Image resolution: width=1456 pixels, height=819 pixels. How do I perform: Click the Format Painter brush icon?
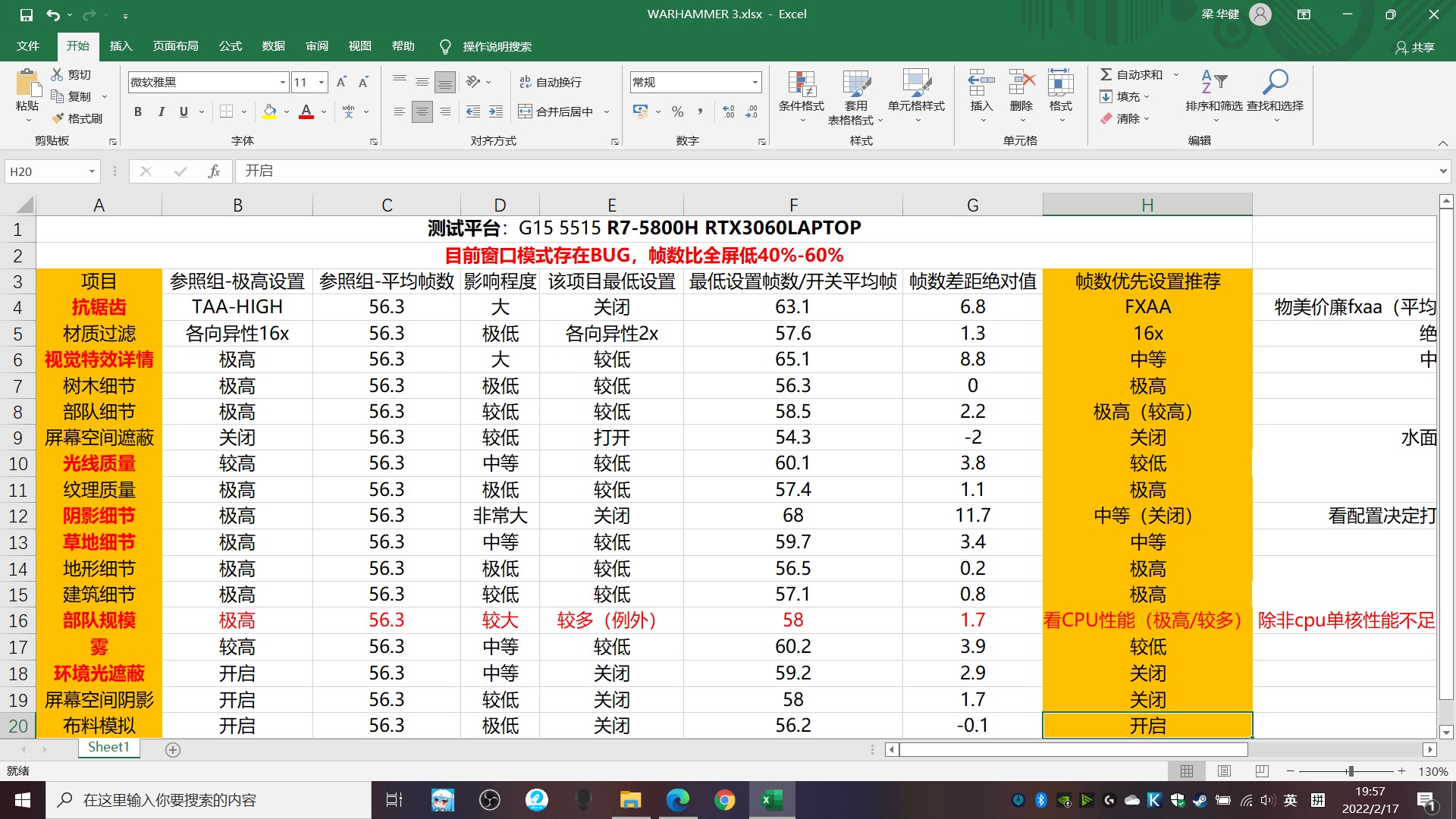pos(58,118)
